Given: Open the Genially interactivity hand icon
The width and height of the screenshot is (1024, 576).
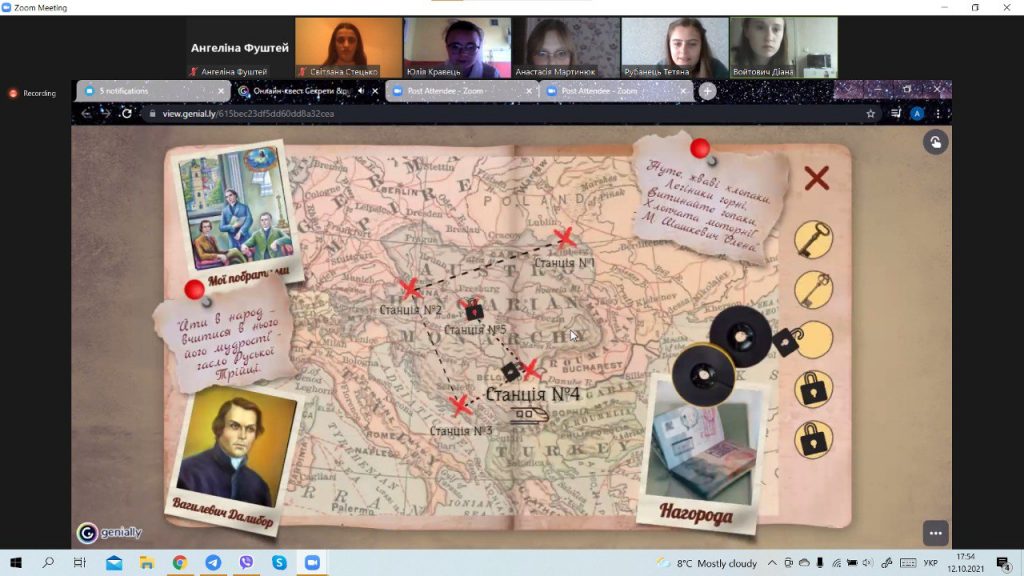Looking at the screenshot, I should coord(935,142).
